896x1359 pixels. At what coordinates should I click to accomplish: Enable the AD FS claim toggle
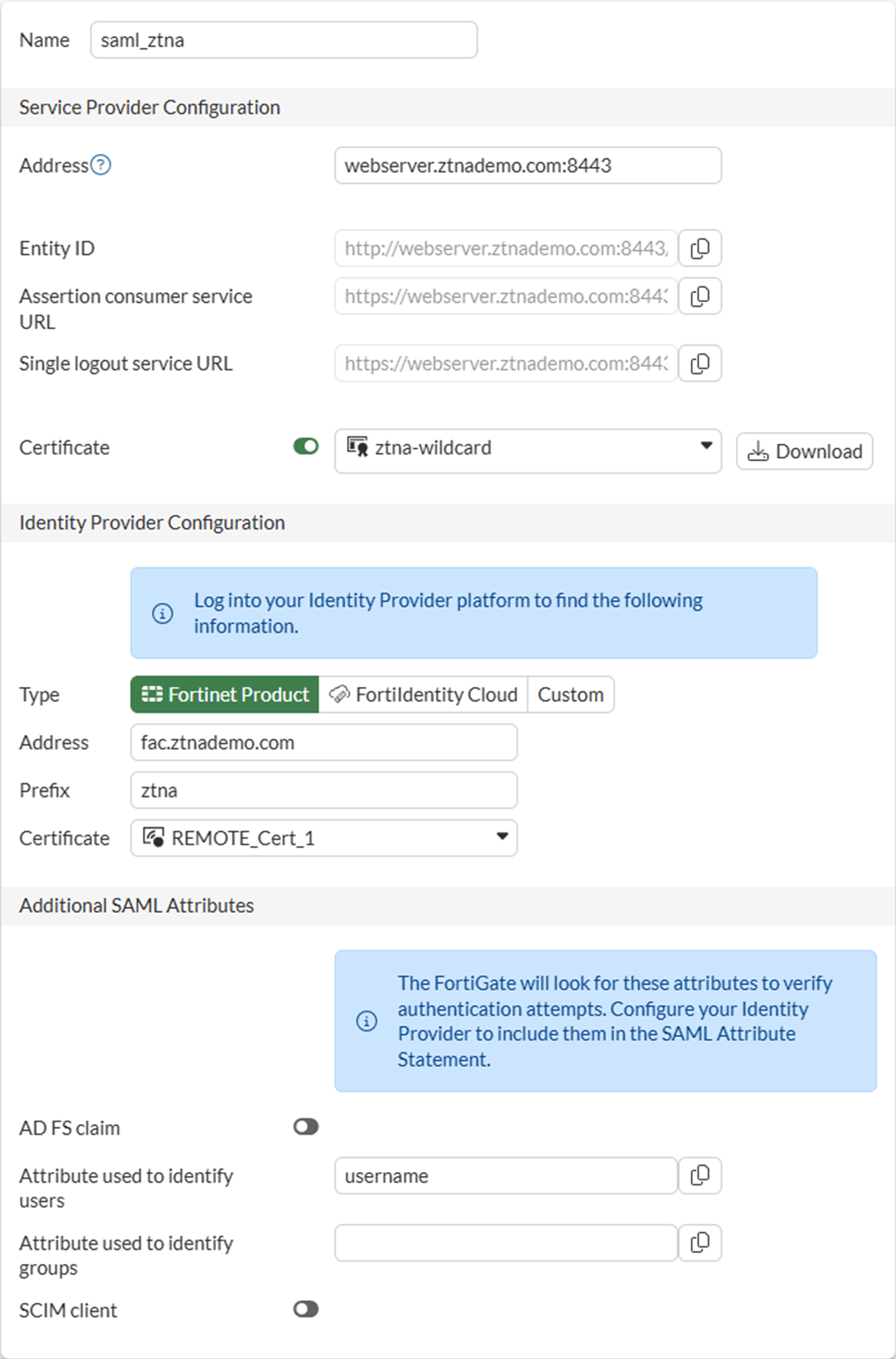tap(306, 1127)
